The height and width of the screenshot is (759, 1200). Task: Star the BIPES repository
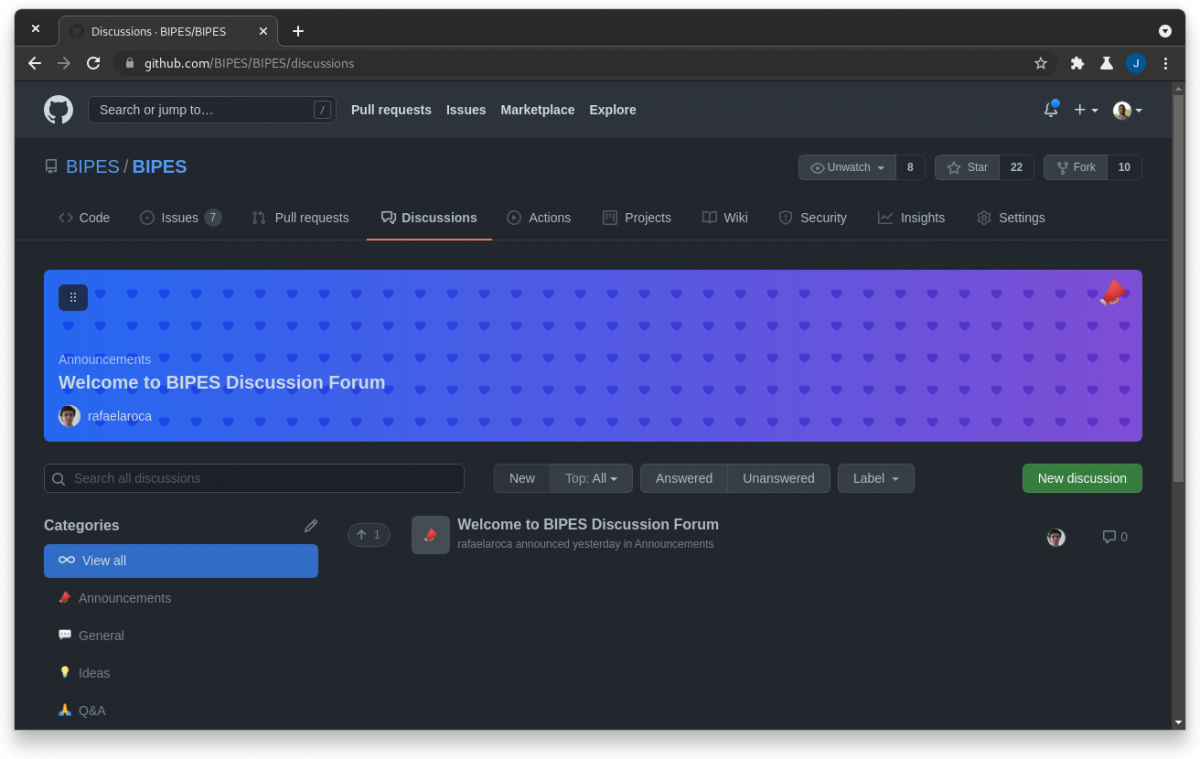pyautogui.click(x=966, y=167)
